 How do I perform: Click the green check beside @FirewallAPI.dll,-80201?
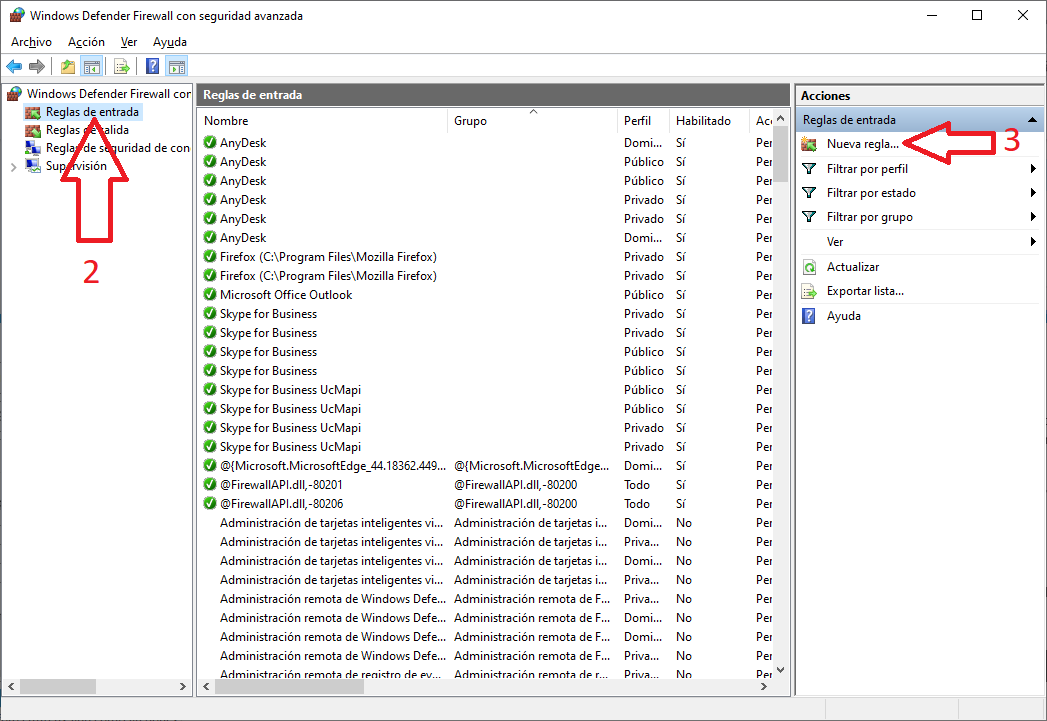pyautogui.click(x=210, y=485)
